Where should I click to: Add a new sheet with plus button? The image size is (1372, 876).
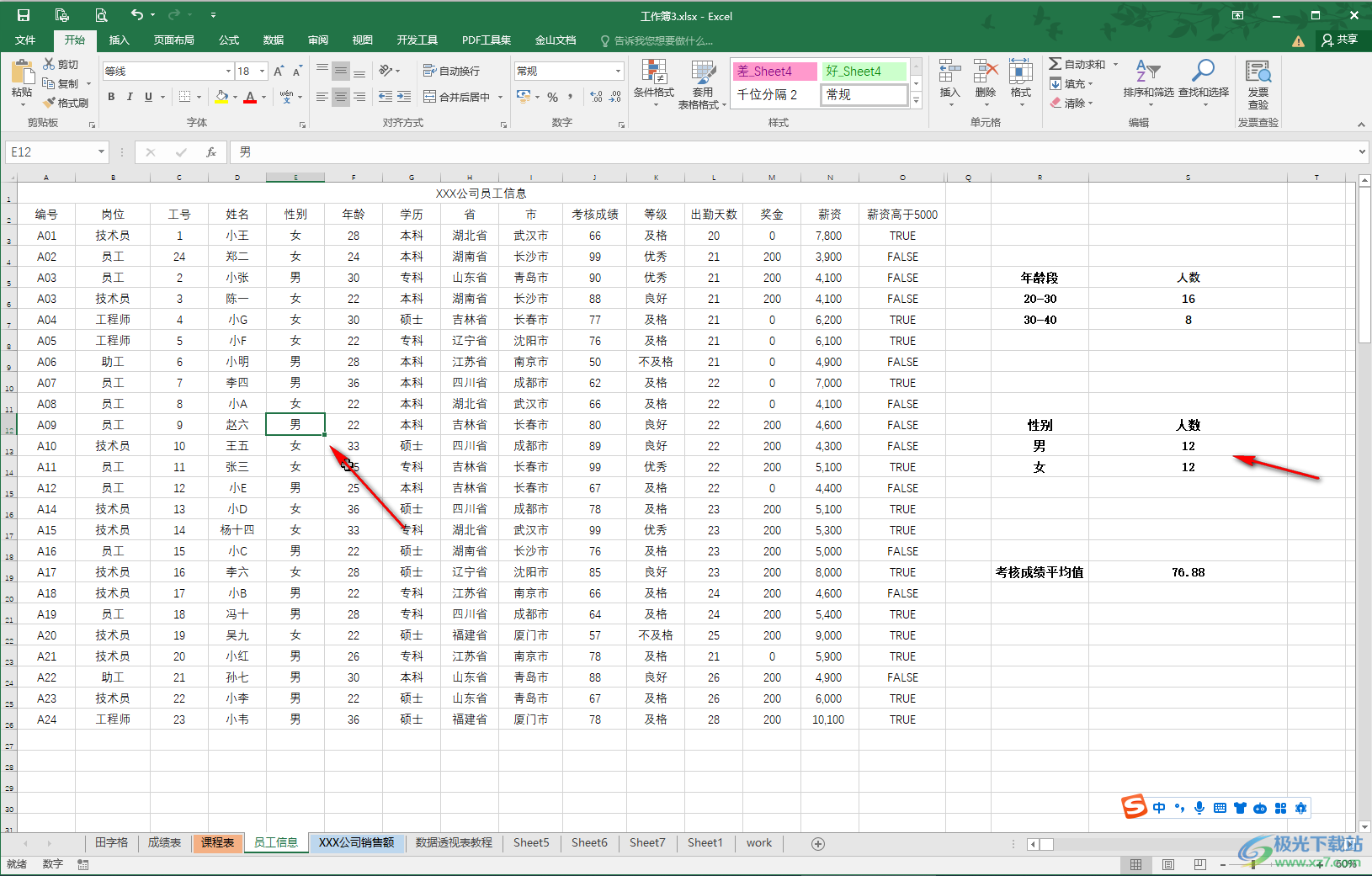tap(817, 843)
